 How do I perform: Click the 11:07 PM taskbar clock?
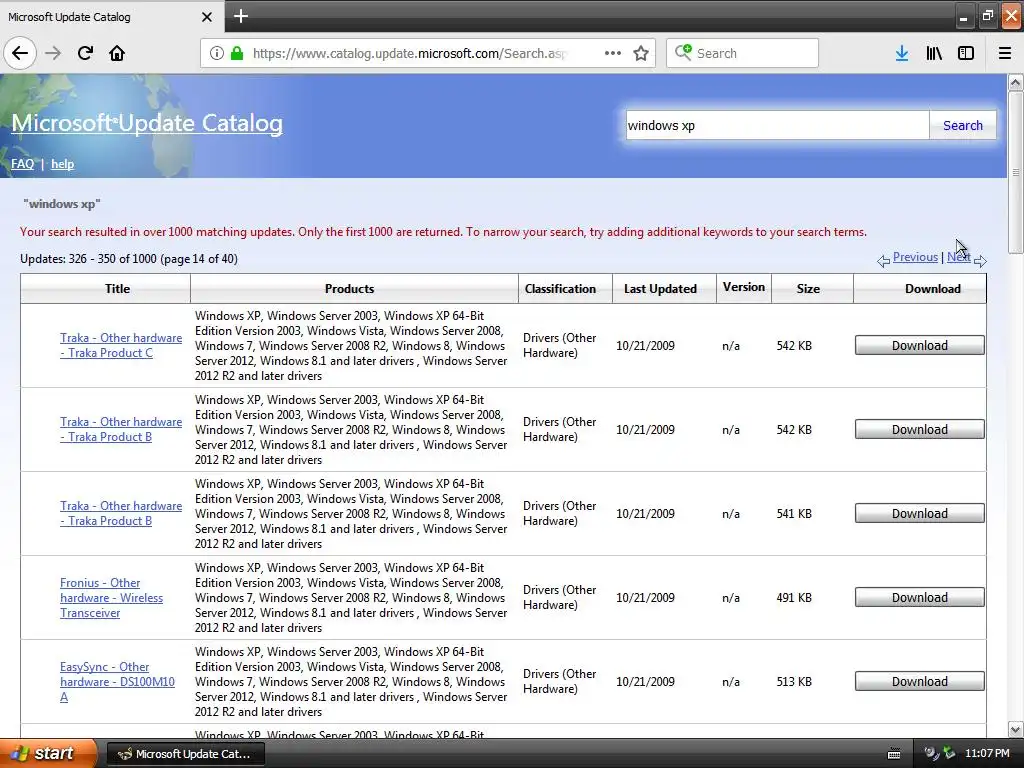987,754
